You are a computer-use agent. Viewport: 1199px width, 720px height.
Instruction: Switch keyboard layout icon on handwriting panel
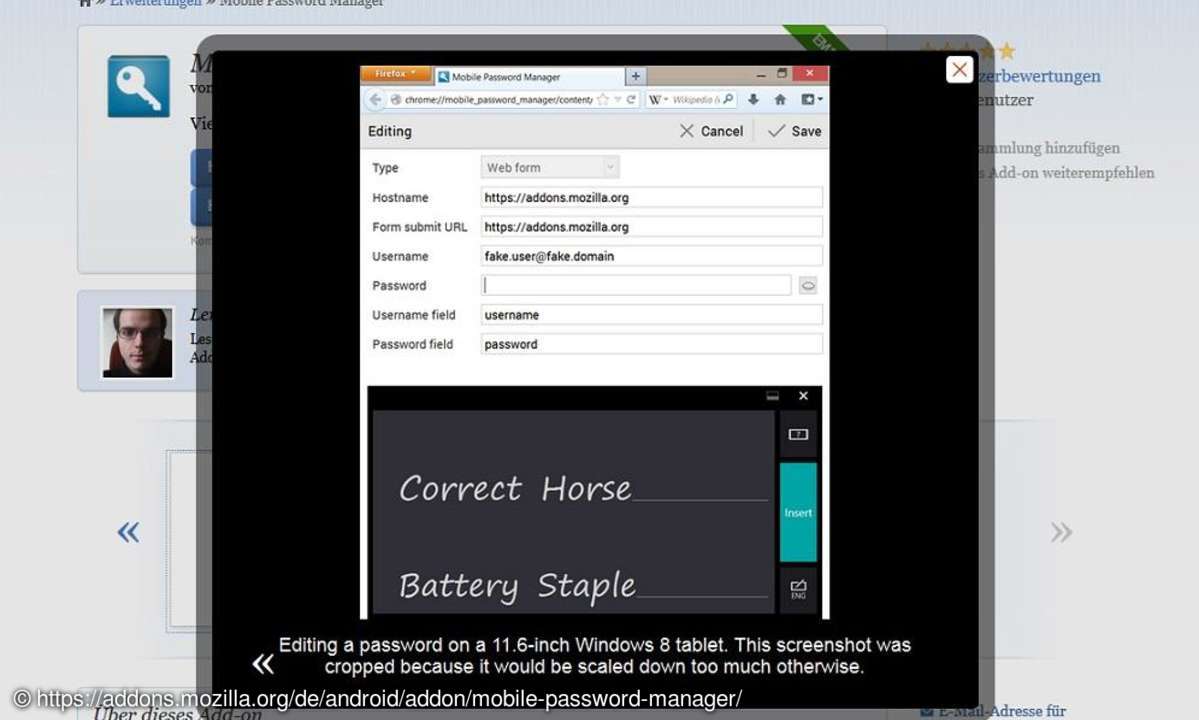pyautogui.click(x=798, y=434)
